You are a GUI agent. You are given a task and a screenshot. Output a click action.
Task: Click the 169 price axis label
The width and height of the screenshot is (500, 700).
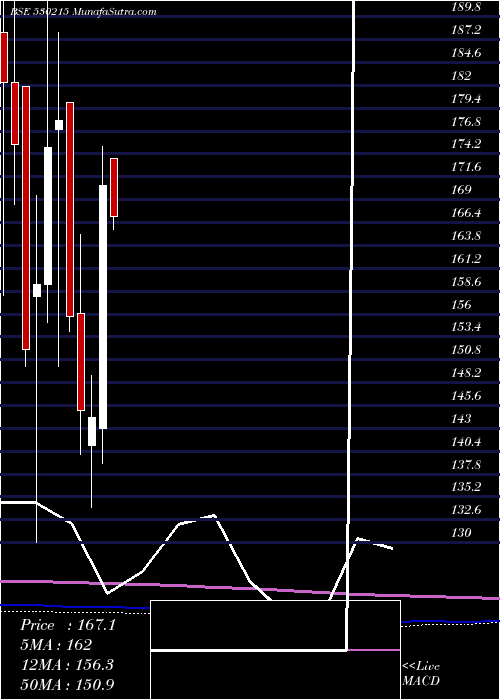point(461,190)
